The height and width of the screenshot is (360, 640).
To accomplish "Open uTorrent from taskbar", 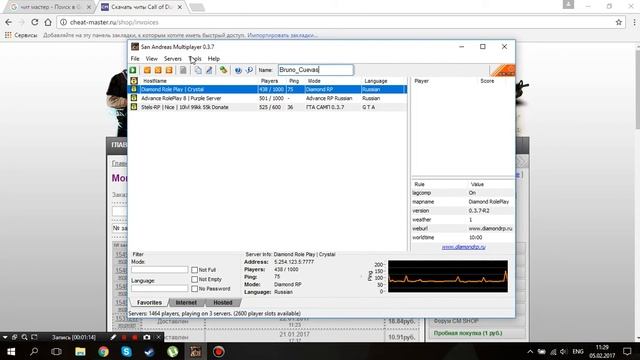I will [x=172, y=351].
